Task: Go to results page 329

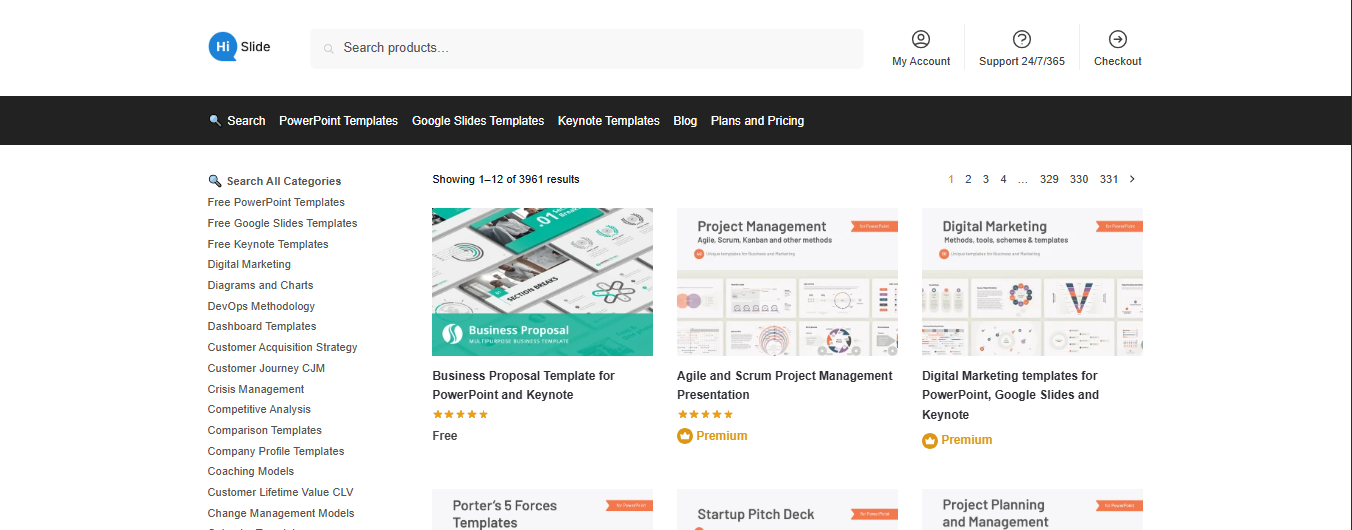Action: 1049,179
